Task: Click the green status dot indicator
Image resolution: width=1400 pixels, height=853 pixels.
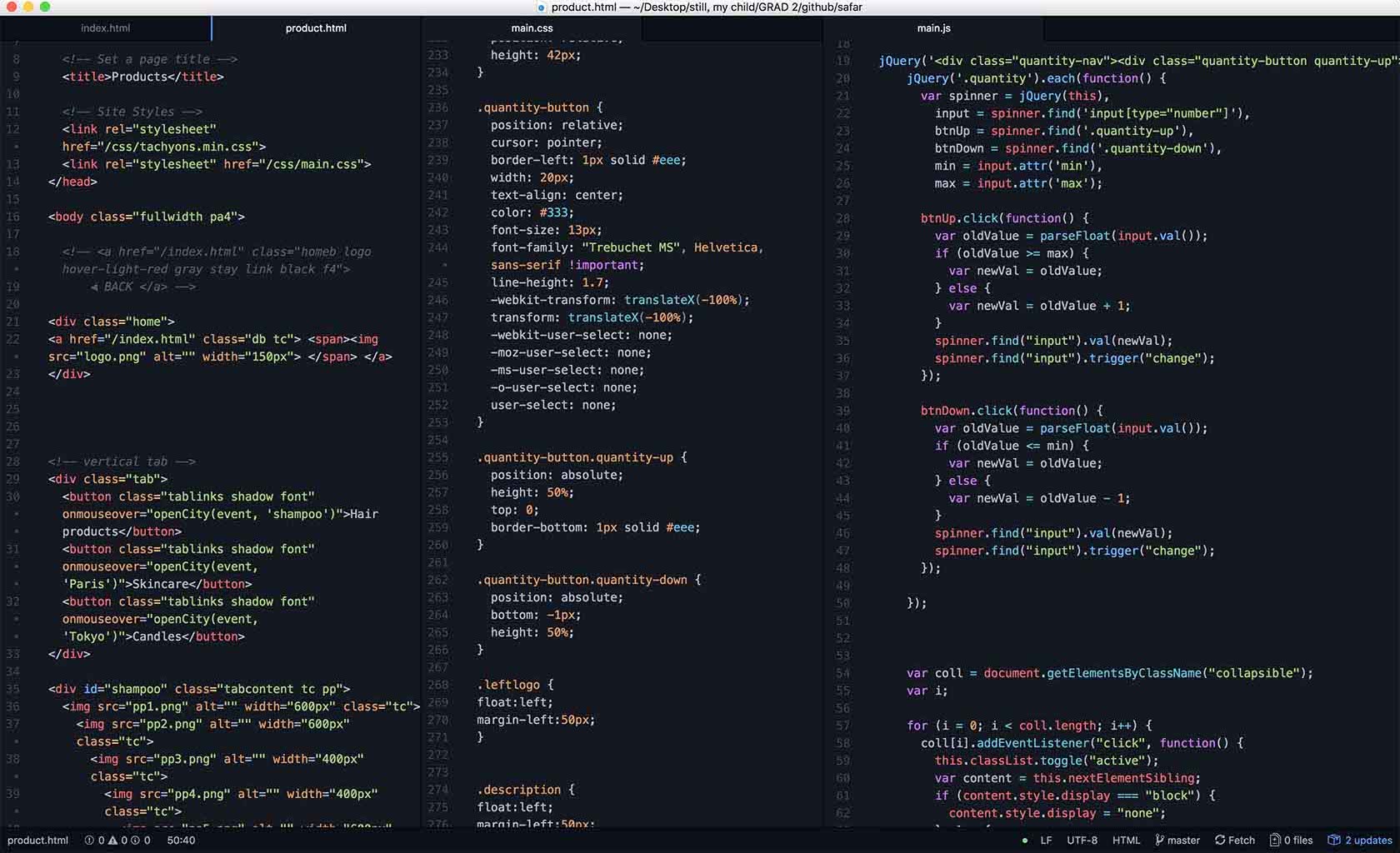Action: 1024,841
